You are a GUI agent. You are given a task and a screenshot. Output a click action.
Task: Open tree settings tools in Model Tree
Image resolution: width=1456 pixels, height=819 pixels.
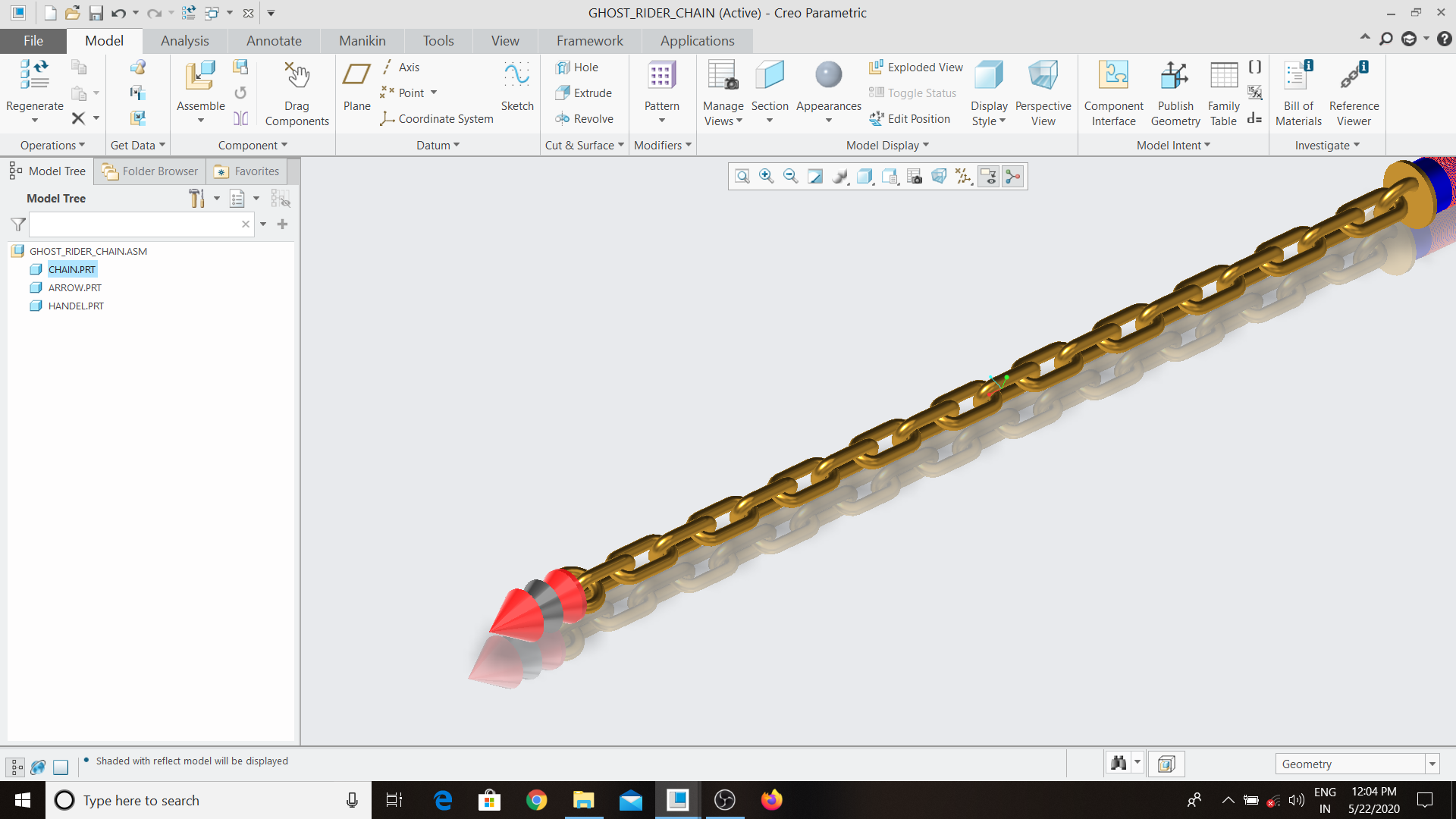197,199
